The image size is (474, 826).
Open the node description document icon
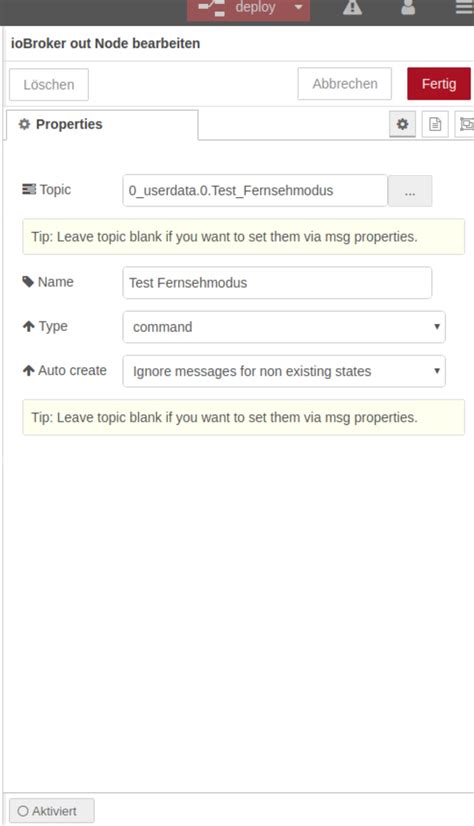tap(435, 124)
